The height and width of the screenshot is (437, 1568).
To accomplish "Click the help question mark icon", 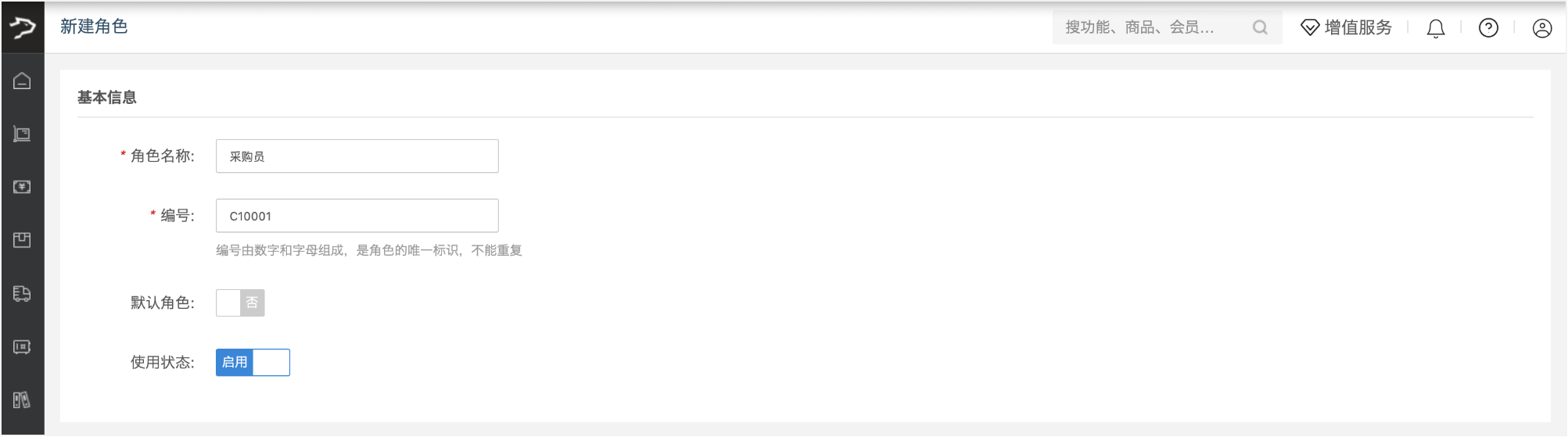I will pyautogui.click(x=1488, y=28).
